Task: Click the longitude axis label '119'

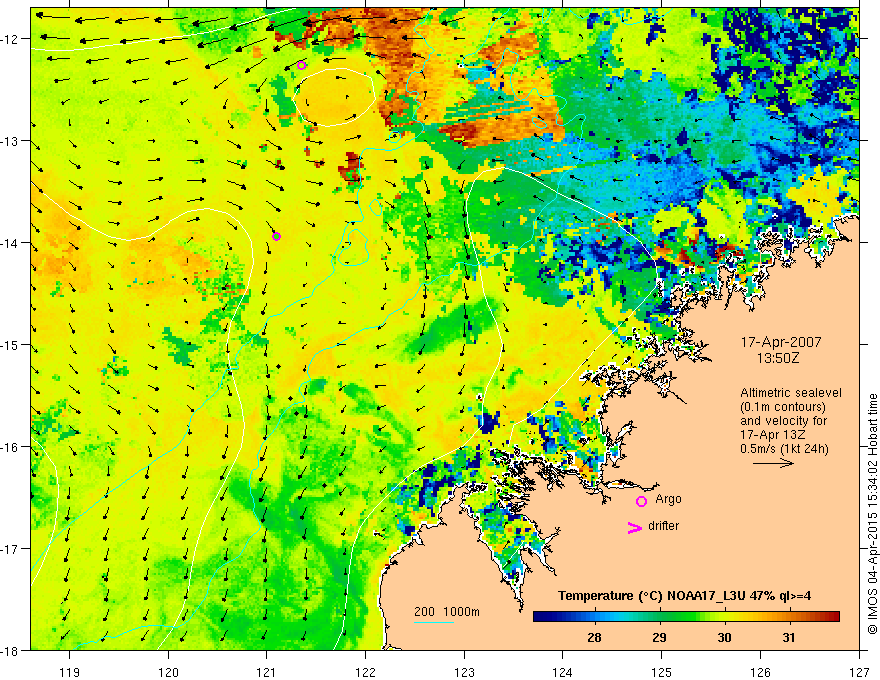Action: pyautogui.click(x=70, y=672)
